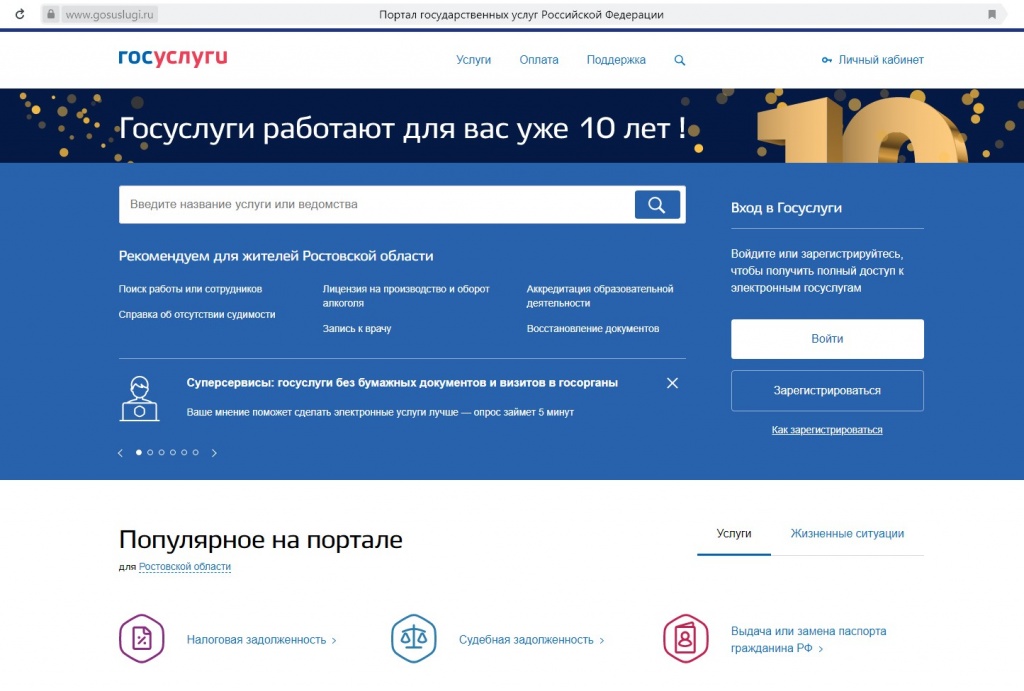Image resolution: width=1024 pixels, height=691 pixels.
Task: Dismiss the superservices banner with X
Action: pyautogui.click(x=672, y=382)
